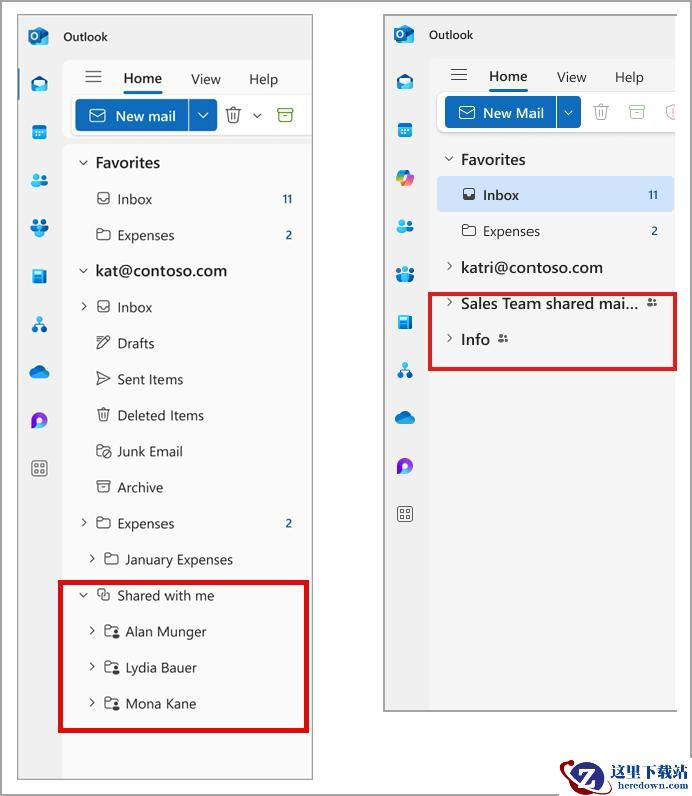
Task: Click green Archive icon in left Outlook toolbar
Action: pos(285,115)
